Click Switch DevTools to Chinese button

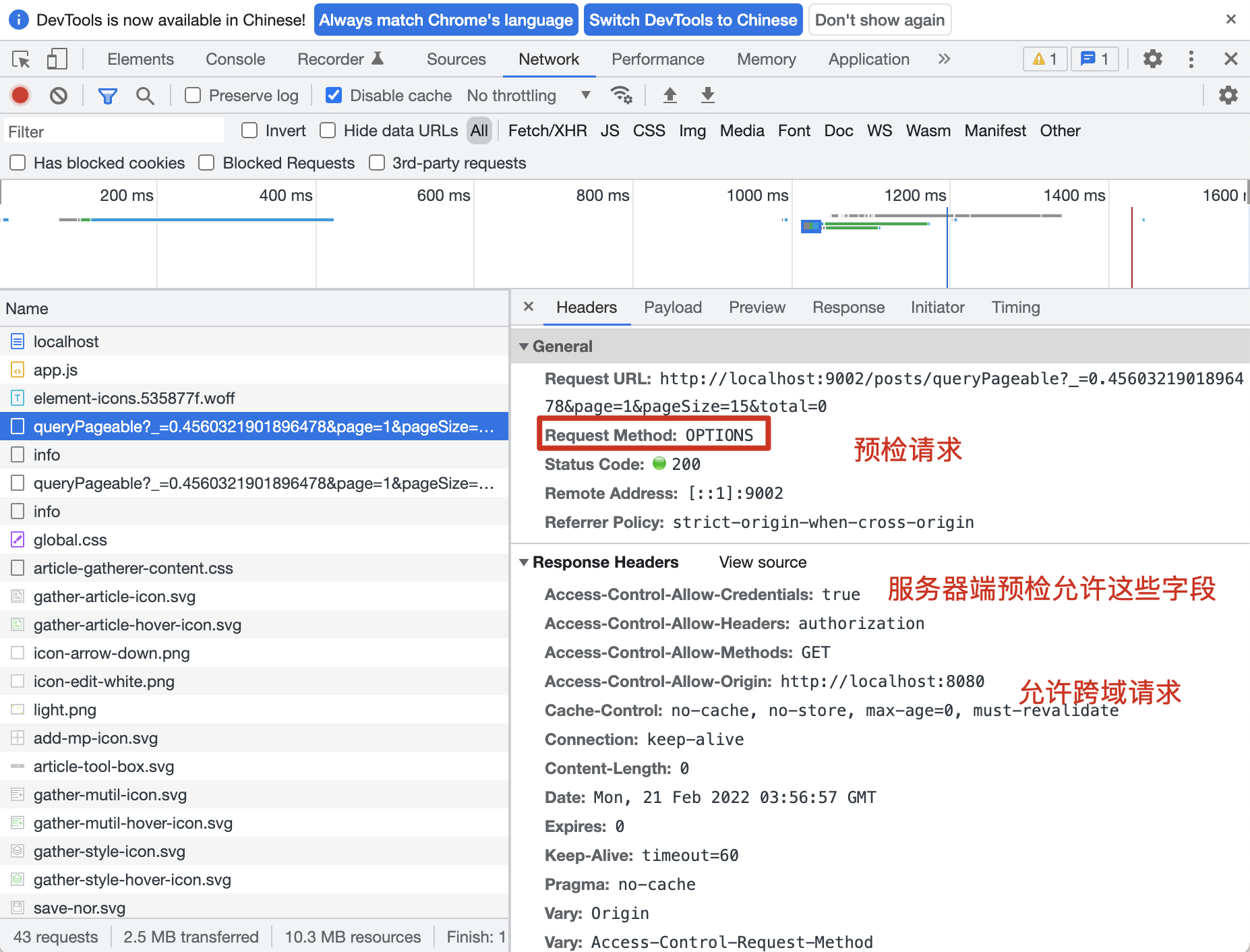[x=693, y=20]
